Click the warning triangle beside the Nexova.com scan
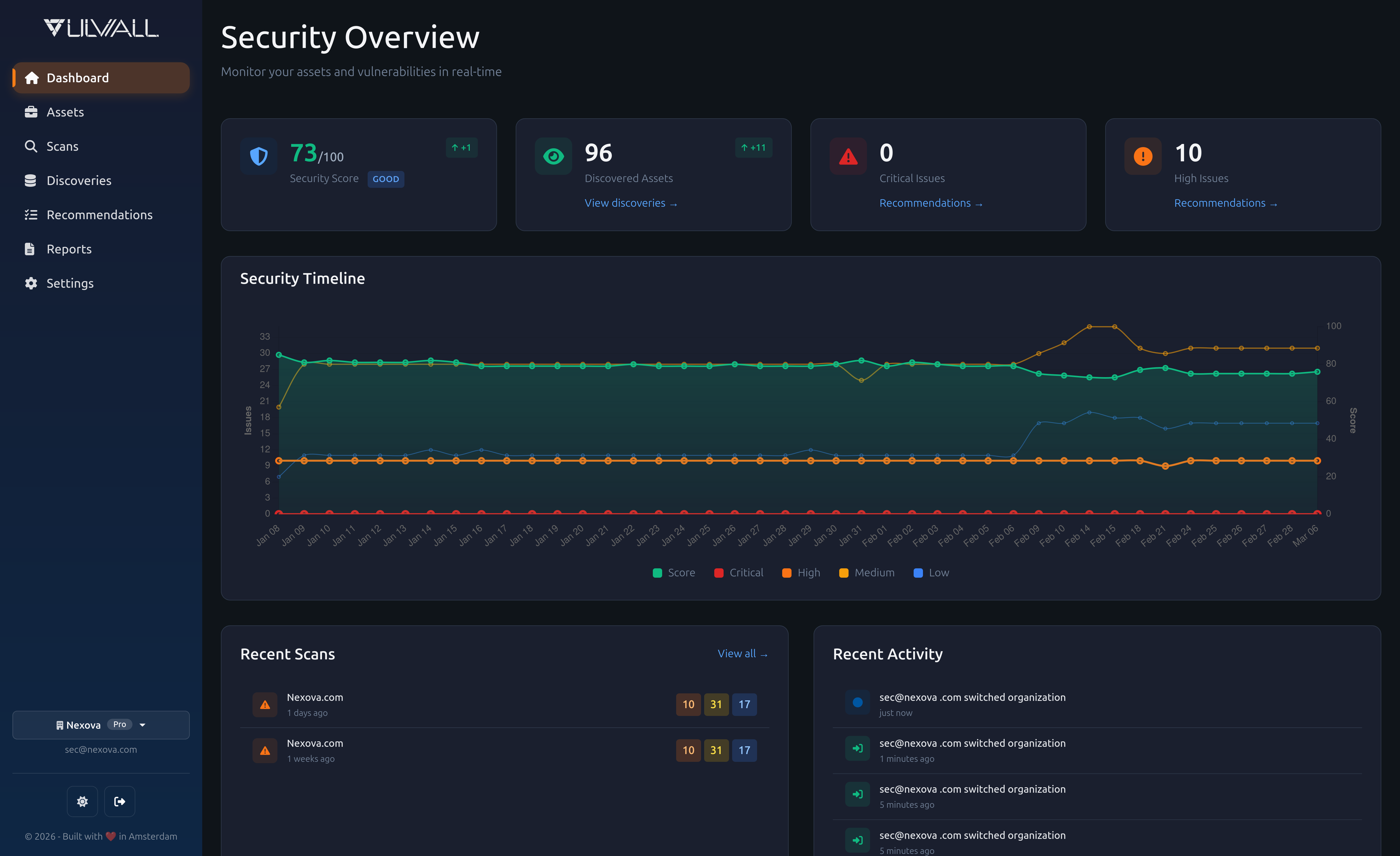Screen dimensions: 1400x856 click(x=265, y=704)
